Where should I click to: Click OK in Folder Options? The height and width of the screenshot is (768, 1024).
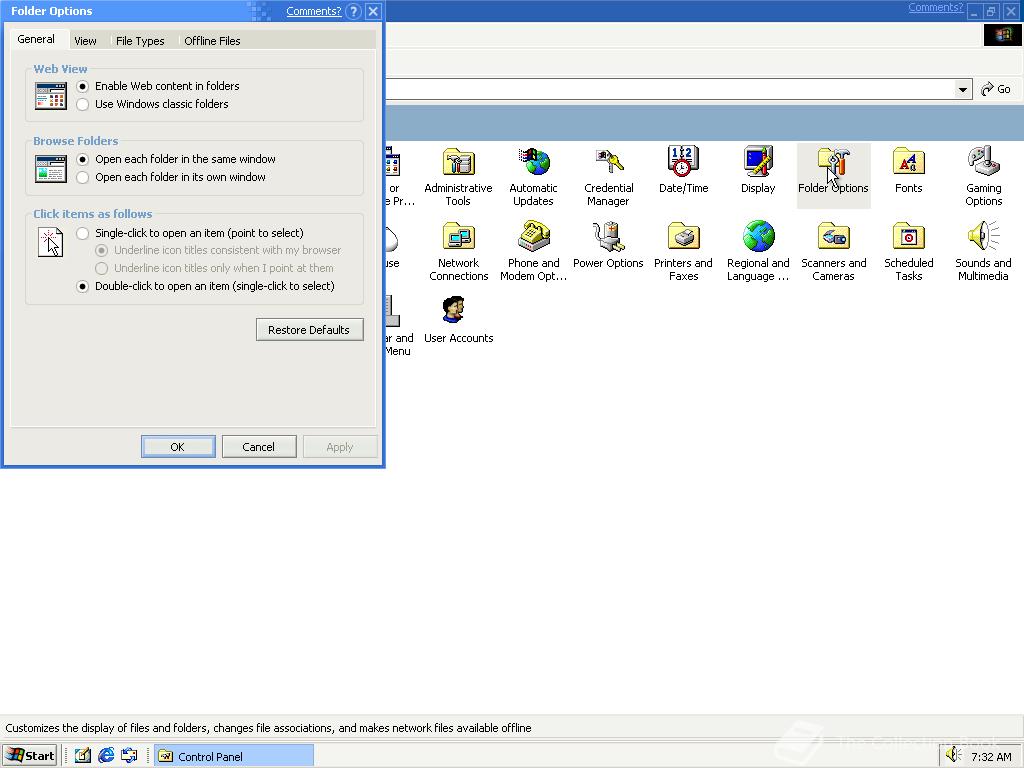(x=178, y=447)
